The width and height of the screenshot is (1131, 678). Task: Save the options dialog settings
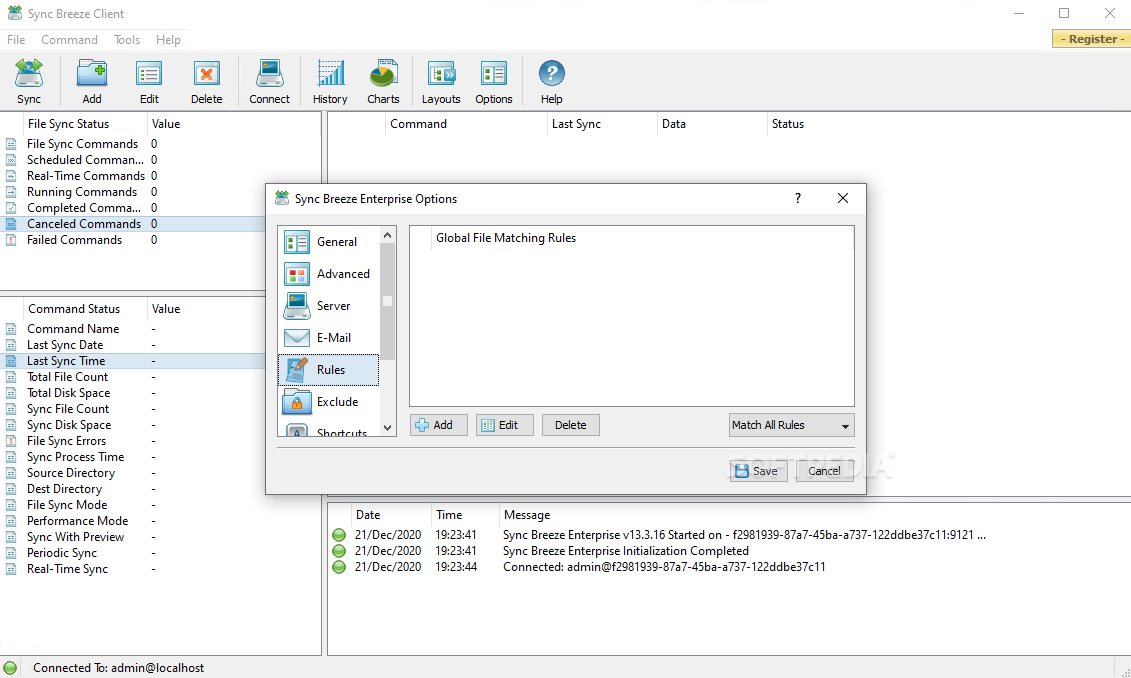click(758, 471)
